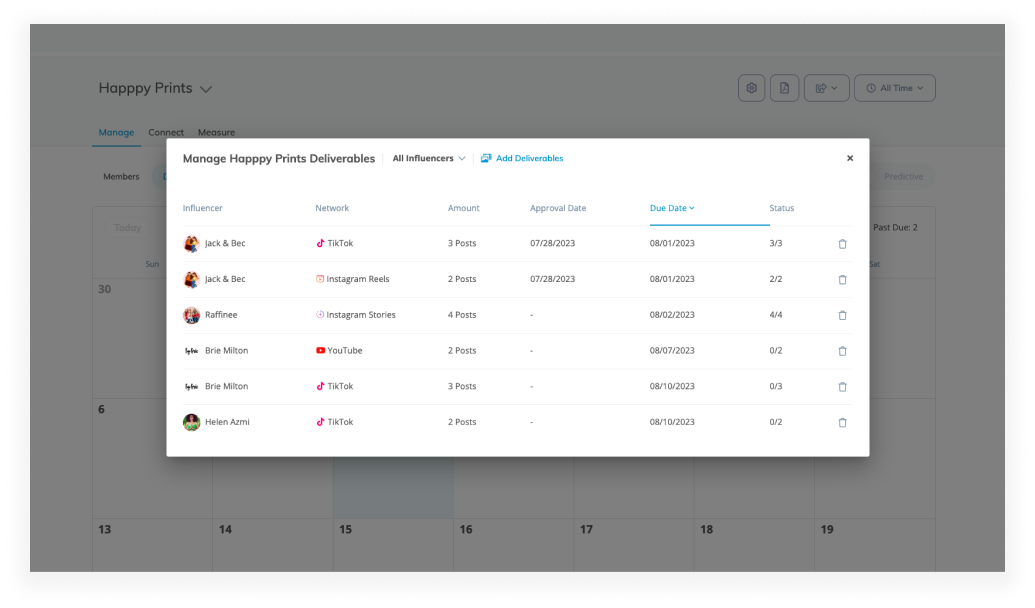Sort by Influencer column header
The width and height of the screenshot is (1035, 608).
[203, 208]
